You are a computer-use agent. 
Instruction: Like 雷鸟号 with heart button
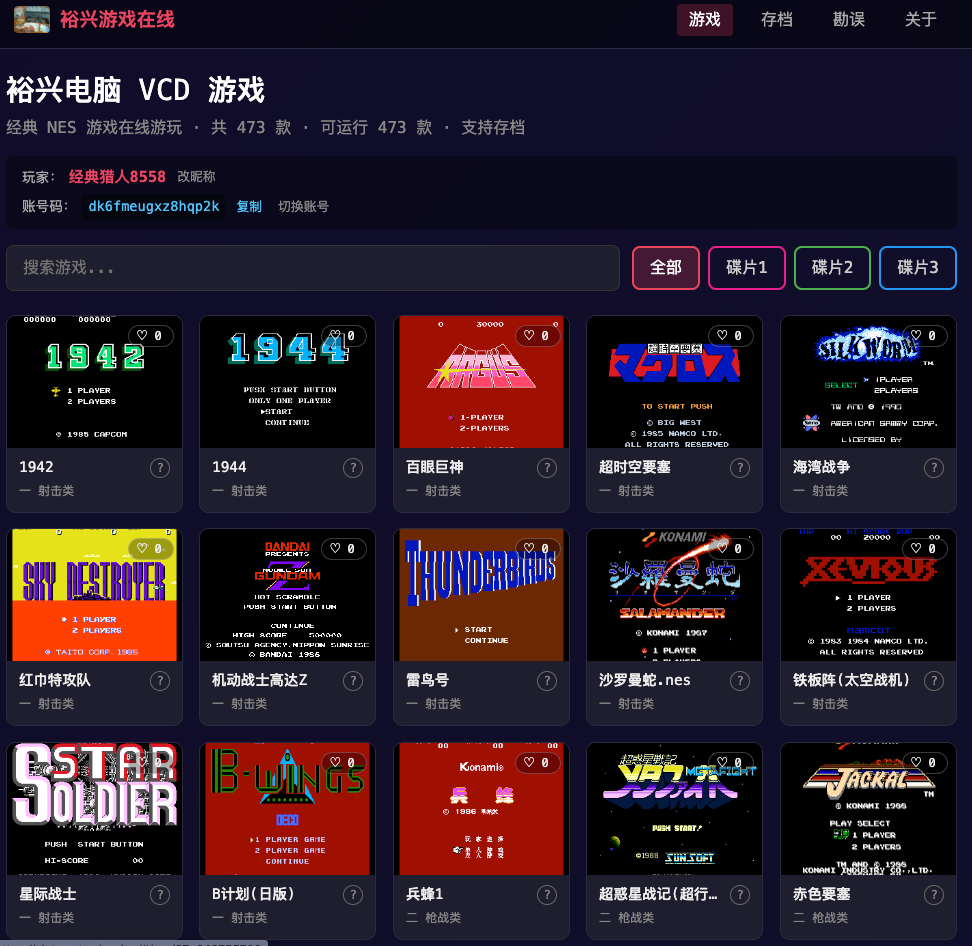tap(537, 549)
